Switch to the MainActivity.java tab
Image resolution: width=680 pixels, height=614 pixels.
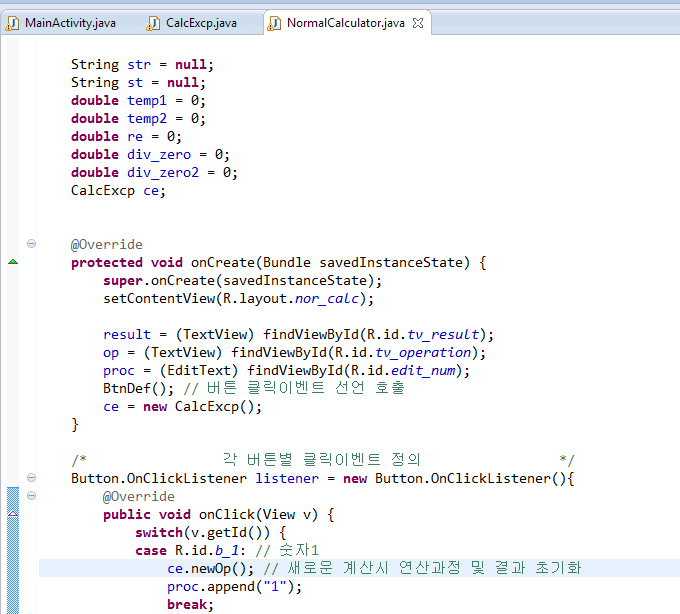click(70, 23)
